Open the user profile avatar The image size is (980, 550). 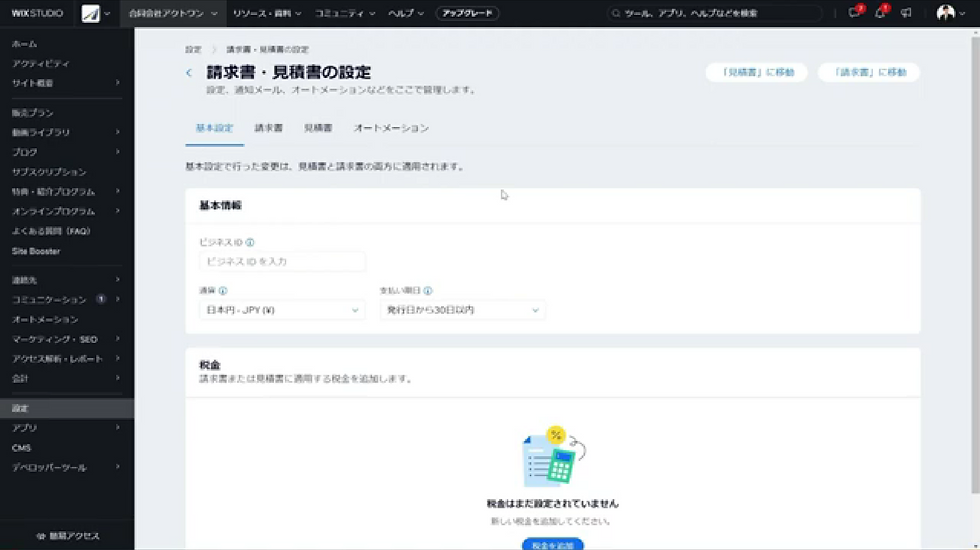[946, 12]
